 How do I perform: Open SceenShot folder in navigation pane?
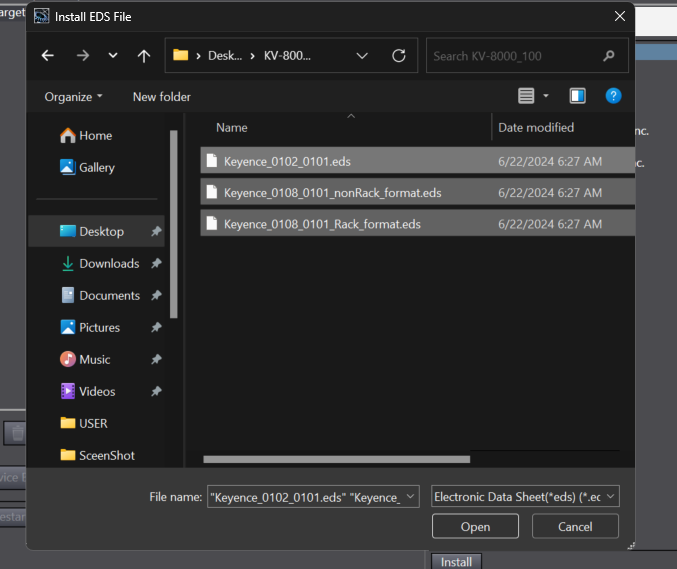[x=98, y=455]
